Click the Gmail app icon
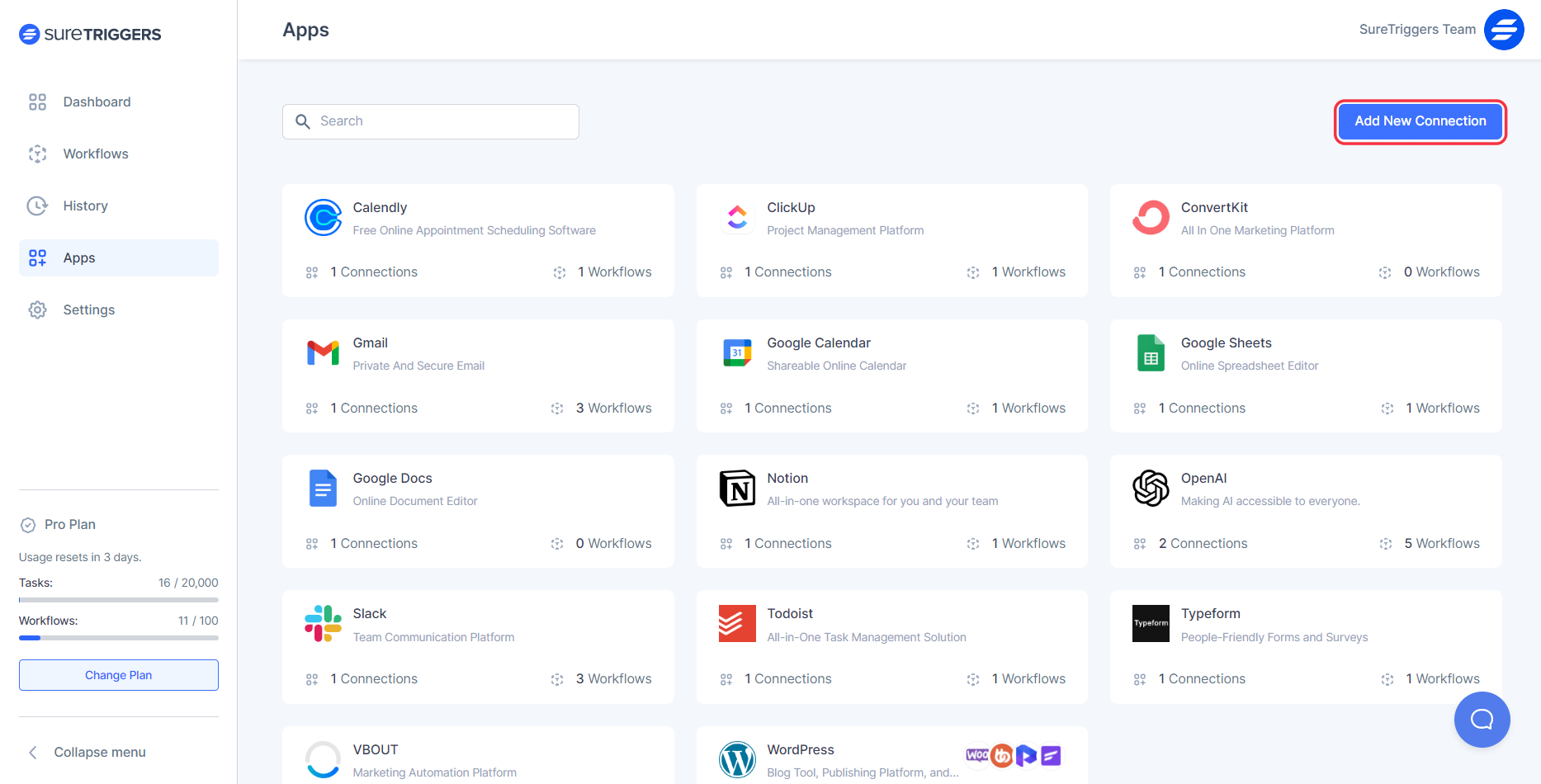 [x=323, y=353]
